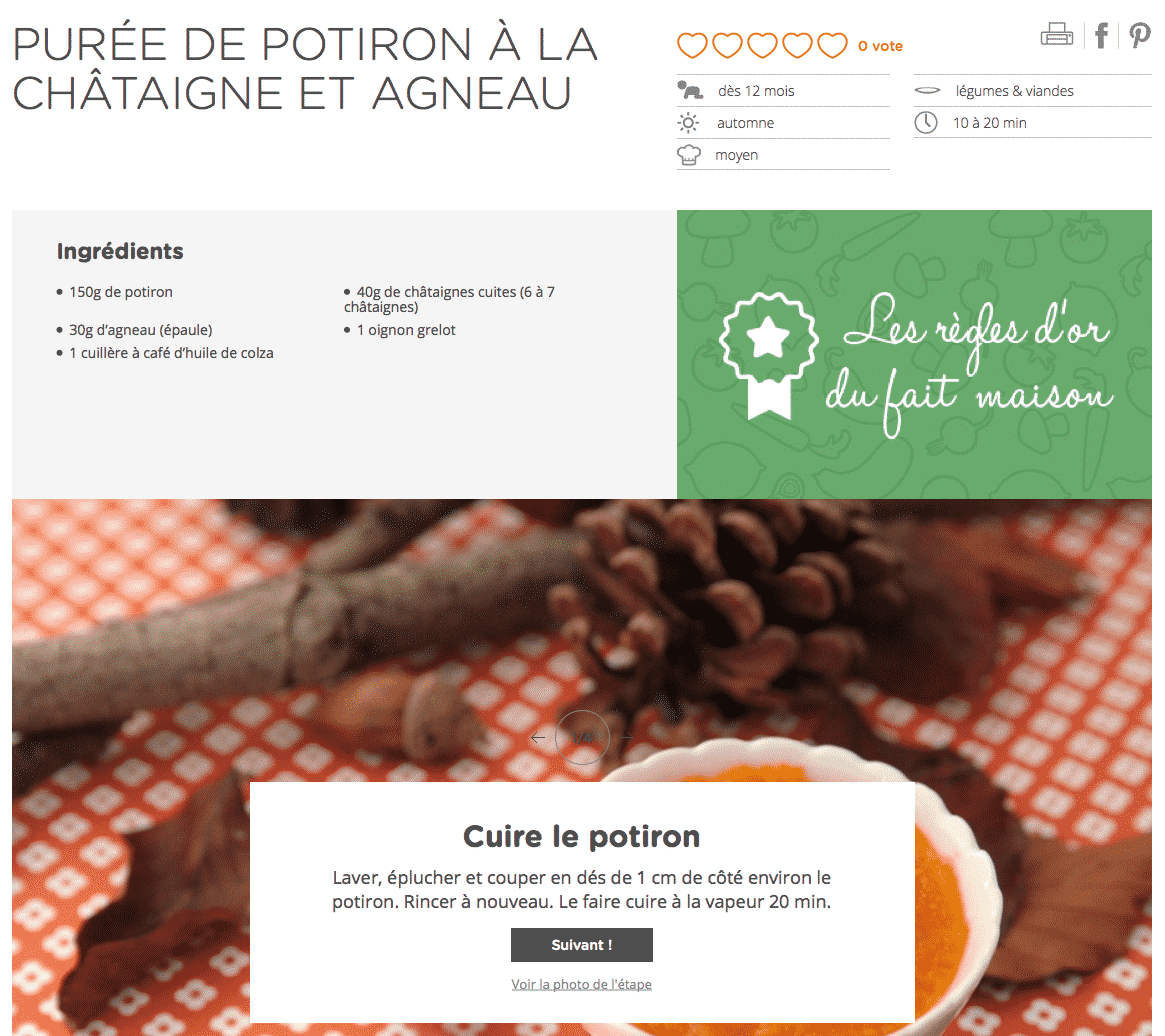
Task: Click the légumes & viandes category icon
Action: [927, 91]
